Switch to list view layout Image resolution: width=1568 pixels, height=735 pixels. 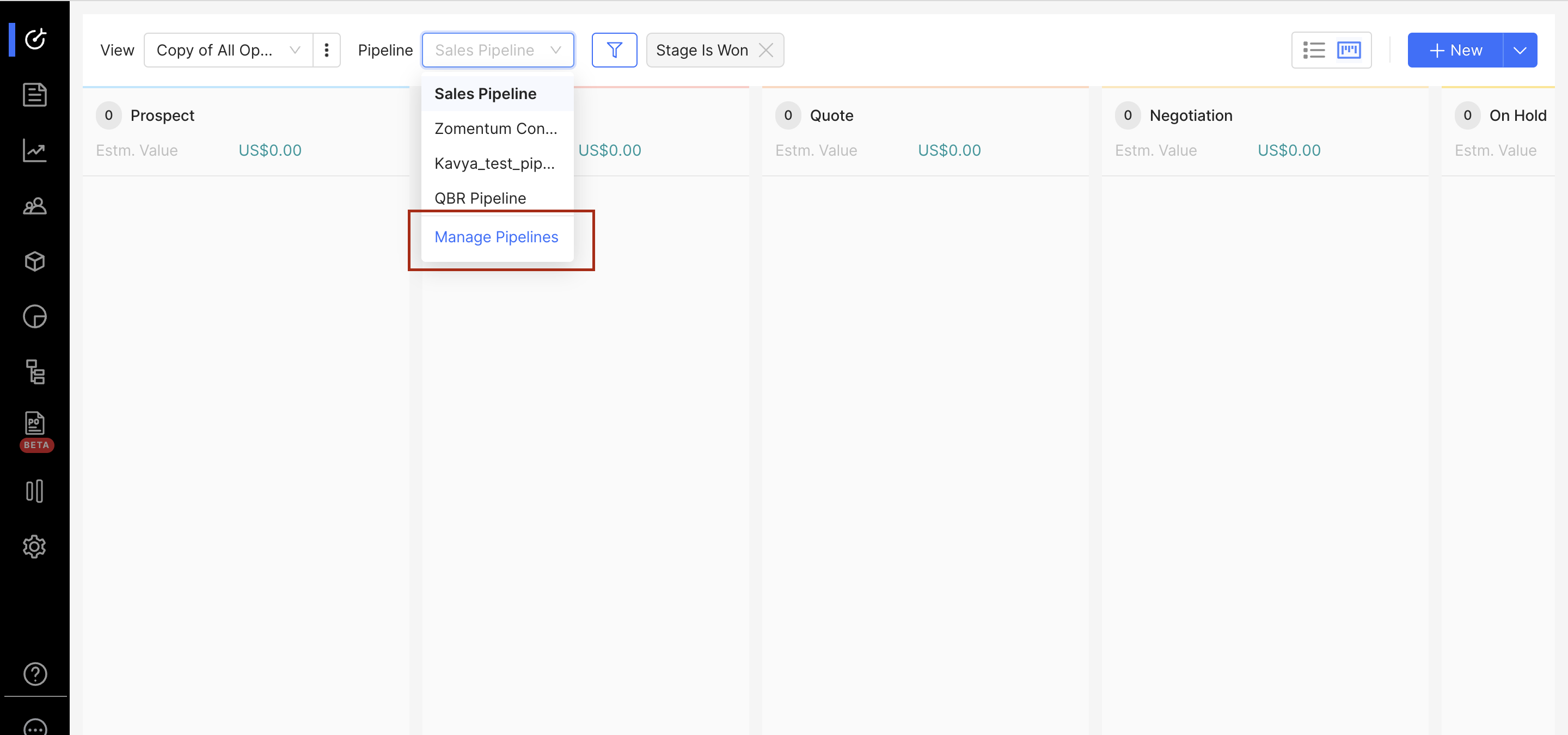(x=1313, y=50)
